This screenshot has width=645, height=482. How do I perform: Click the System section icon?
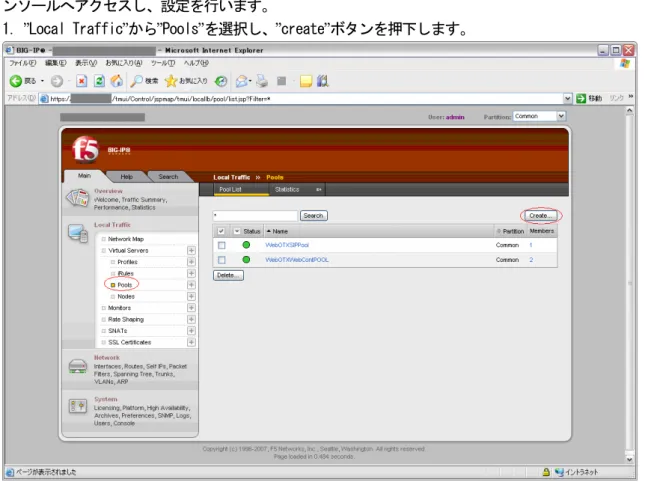tap(78, 406)
